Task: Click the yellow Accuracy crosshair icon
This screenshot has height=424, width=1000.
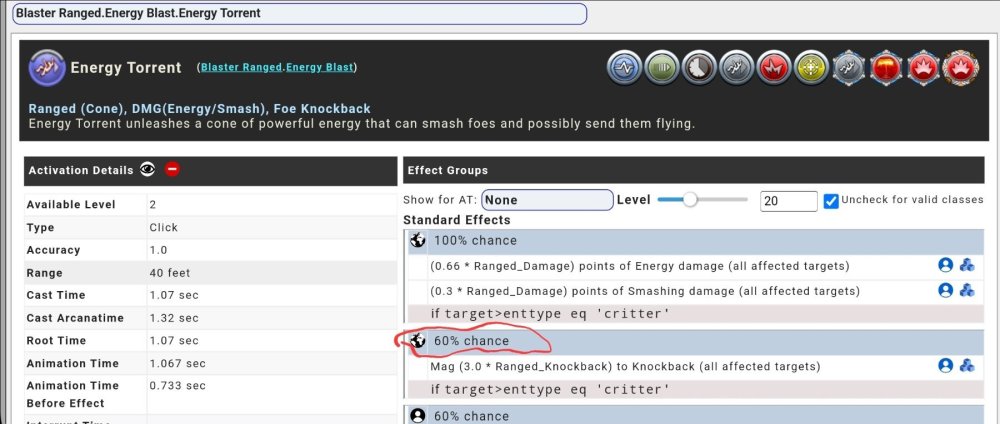Action: pyautogui.click(x=810, y=68)
